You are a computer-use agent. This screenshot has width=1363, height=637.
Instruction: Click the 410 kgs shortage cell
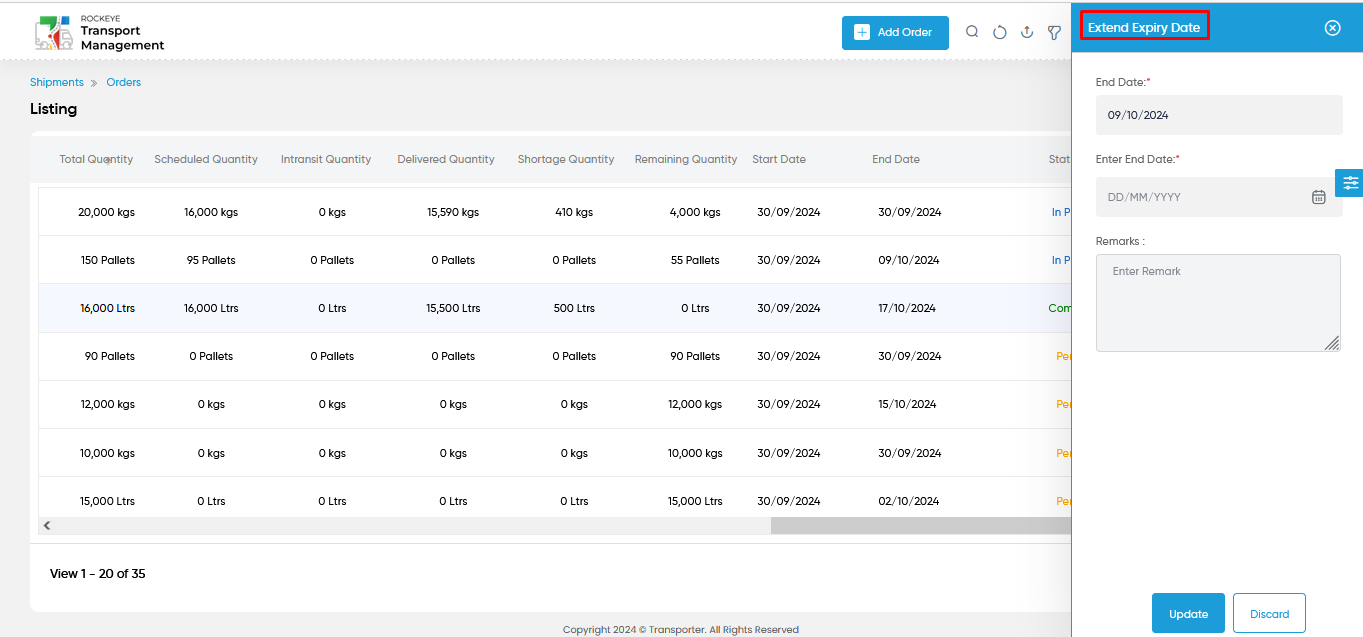(x=574, y=212)
